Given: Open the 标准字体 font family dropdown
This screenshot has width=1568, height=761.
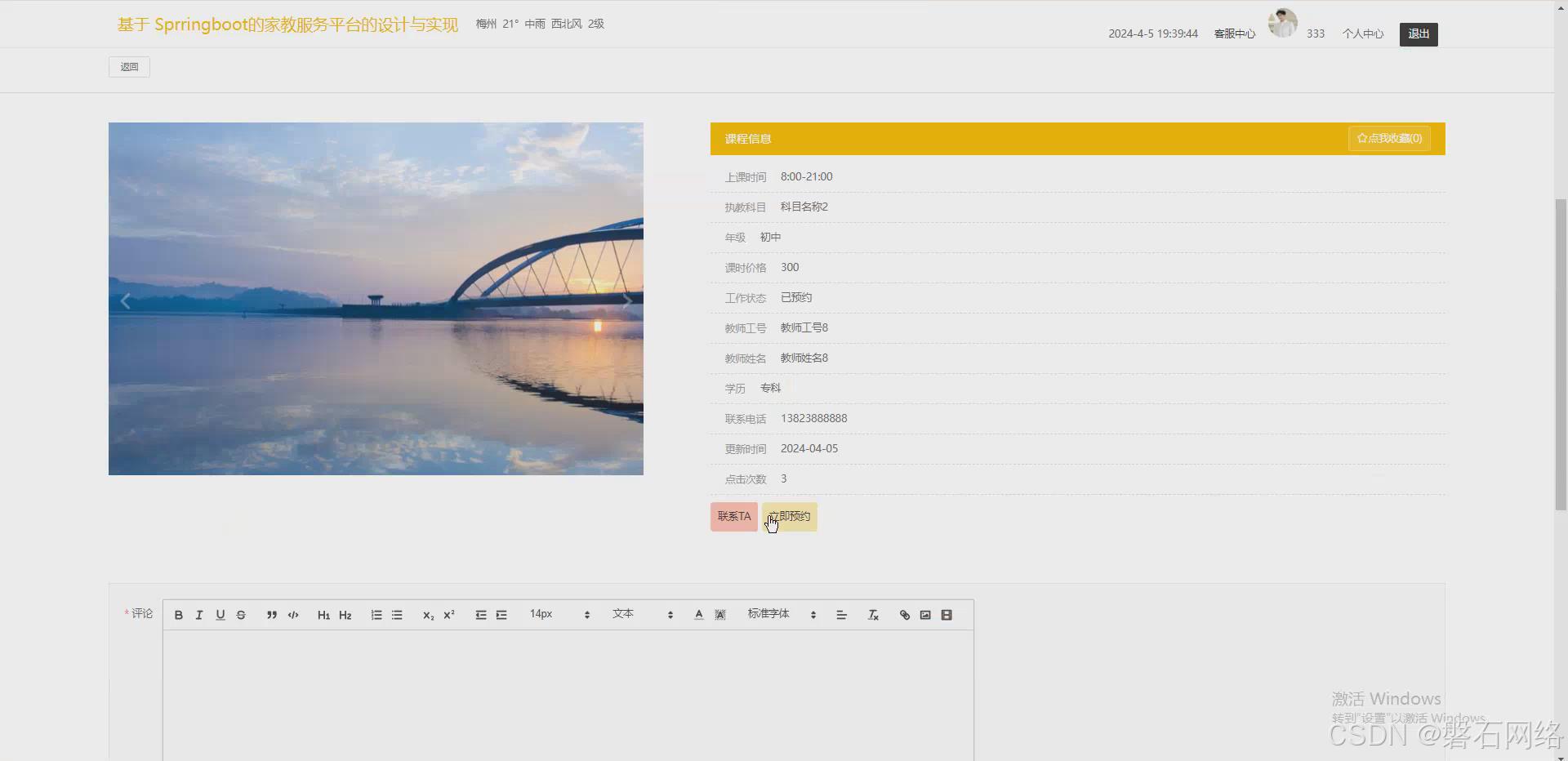Looking at the screenshot, I should [782, 614].
